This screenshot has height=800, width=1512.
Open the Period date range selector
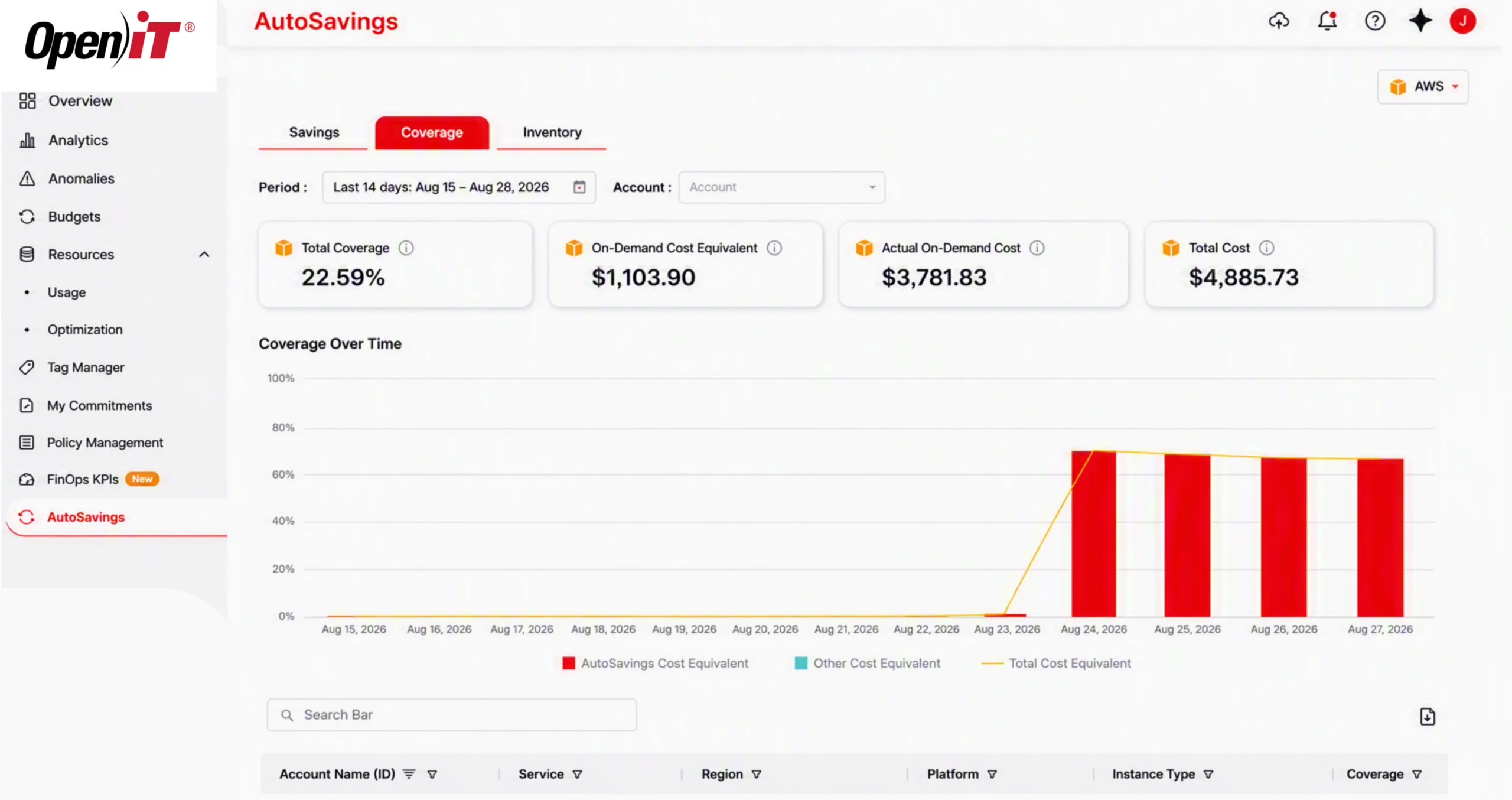point(459,187)
